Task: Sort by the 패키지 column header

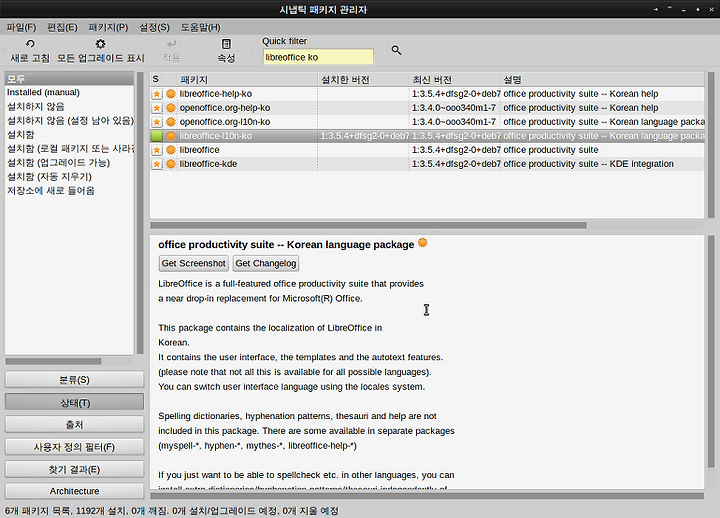Action: pyautogui.click(x=247, y=79)
